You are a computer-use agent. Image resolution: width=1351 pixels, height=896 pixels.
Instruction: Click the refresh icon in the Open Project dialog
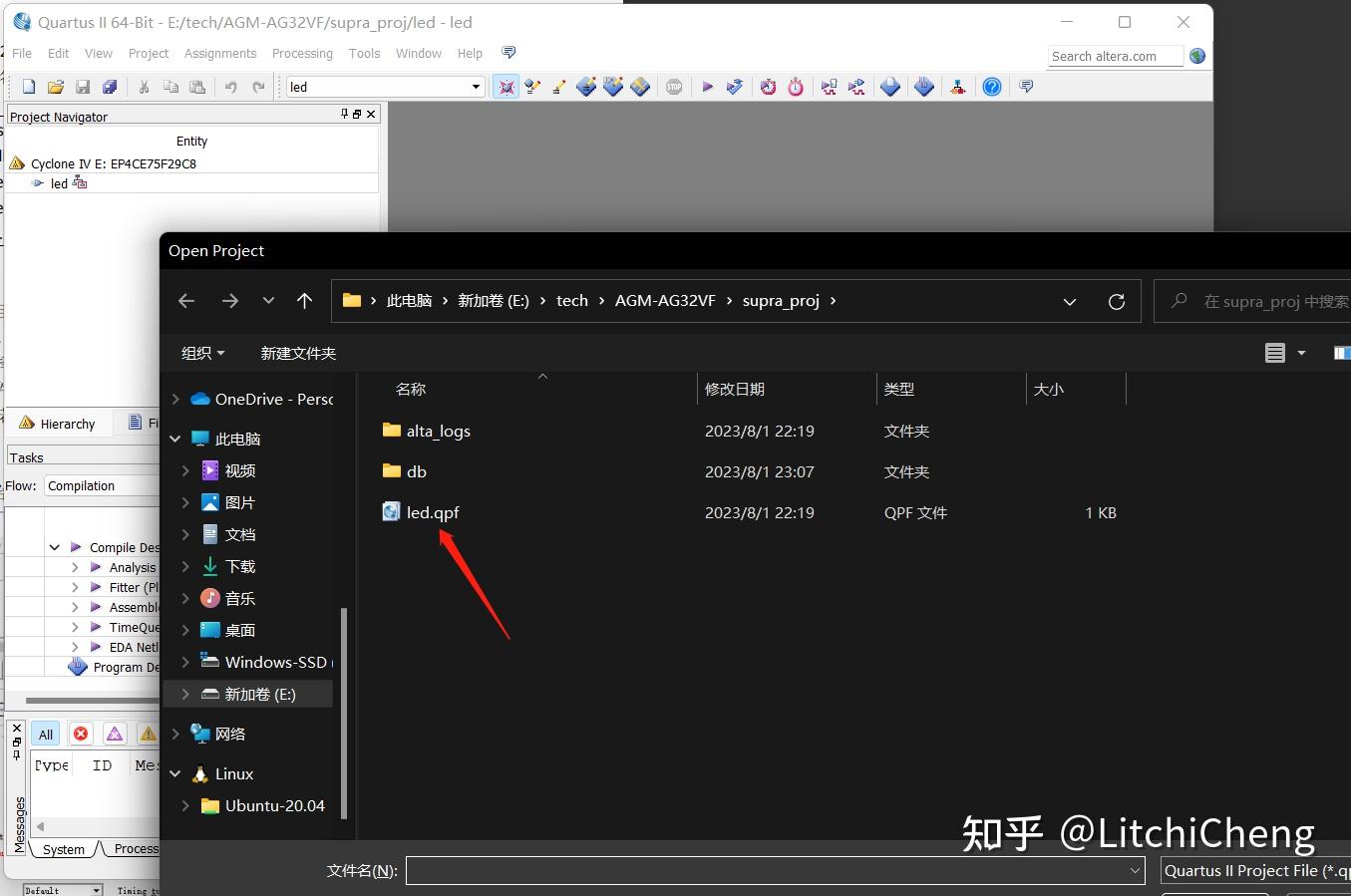point(1117,300)
